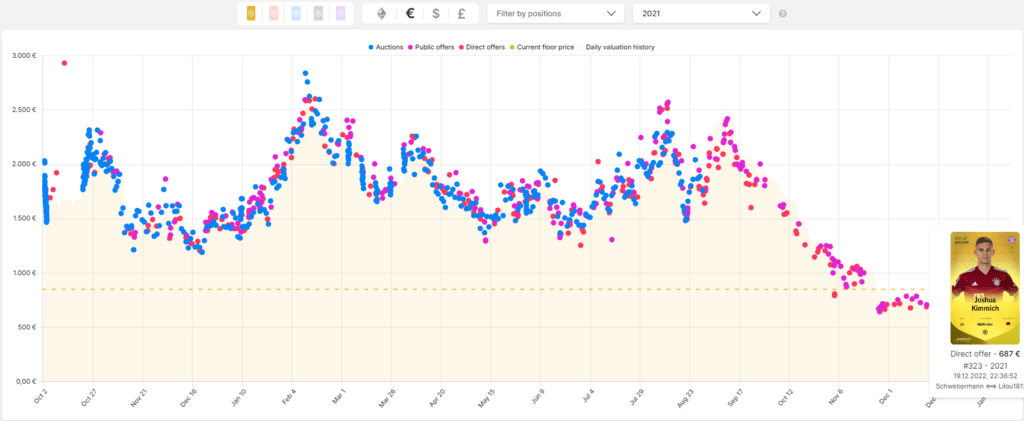Click the '19.12.2022, 22:36:52' timestamp

point(986,376)
